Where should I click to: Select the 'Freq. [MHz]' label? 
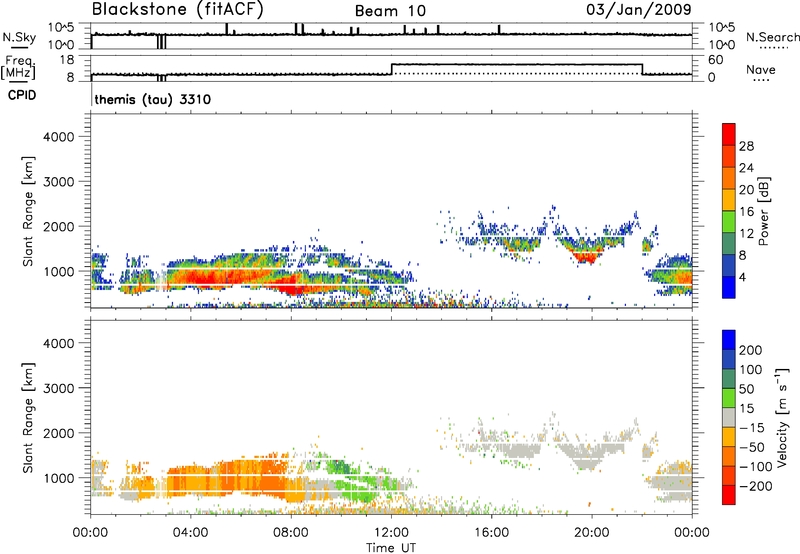(x=20, y=68)
